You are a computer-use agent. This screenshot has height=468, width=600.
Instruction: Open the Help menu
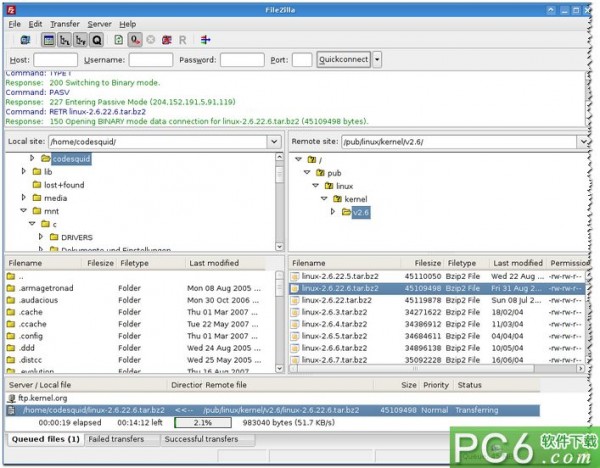click(127, 24)
